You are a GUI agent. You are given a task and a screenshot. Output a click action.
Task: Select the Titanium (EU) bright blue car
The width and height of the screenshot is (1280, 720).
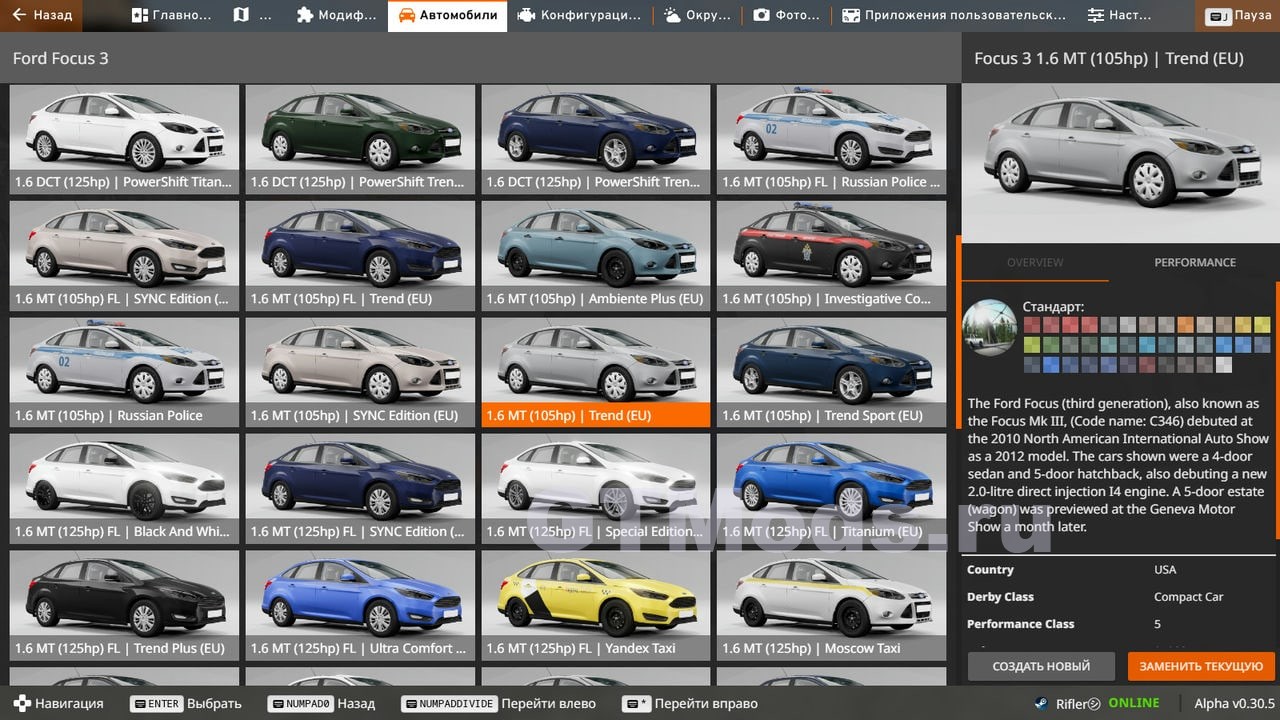point(832,489)
